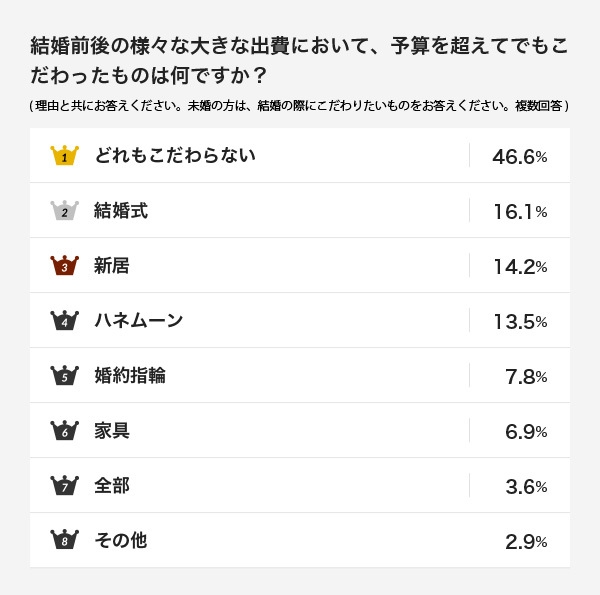Click the rank 6 crown icon
The width and height of the screenshot is (600, 595).
click(64, 431)
